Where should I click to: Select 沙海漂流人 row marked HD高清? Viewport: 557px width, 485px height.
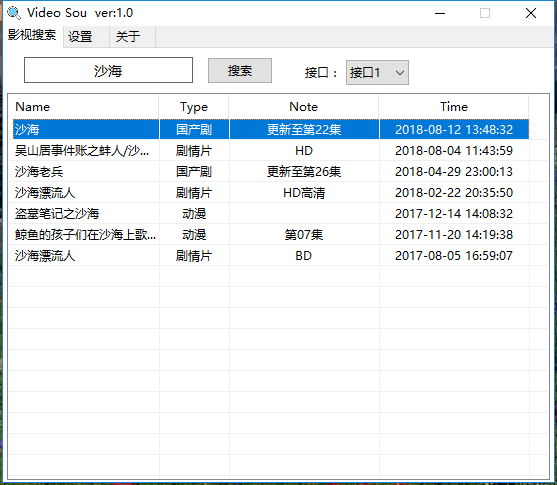tap(271, 193)
